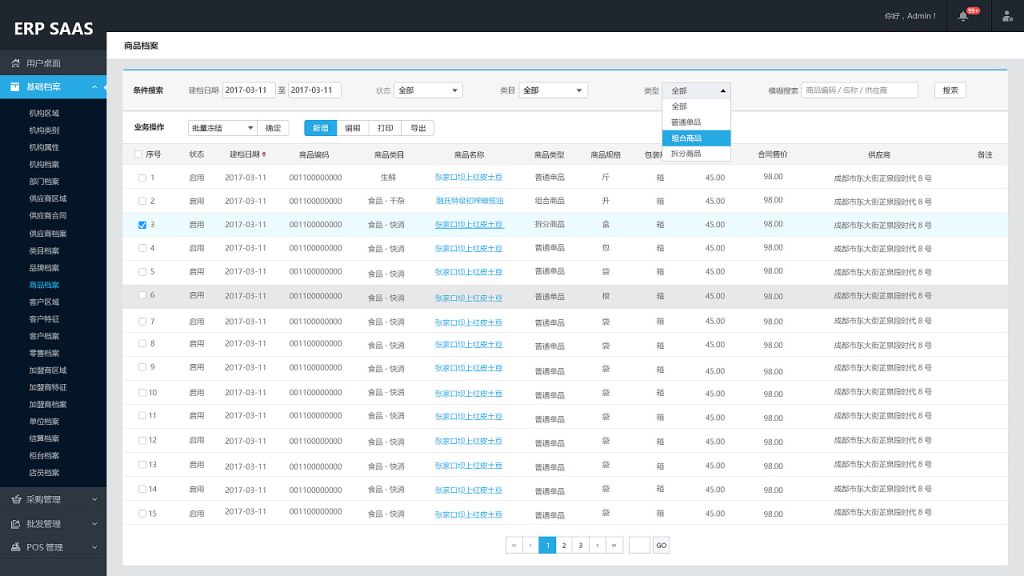The width and height of the screenshot is (1024, 576).
Task: Open the 批量冻结 batch operation dropdown
Action: [222, 128]
